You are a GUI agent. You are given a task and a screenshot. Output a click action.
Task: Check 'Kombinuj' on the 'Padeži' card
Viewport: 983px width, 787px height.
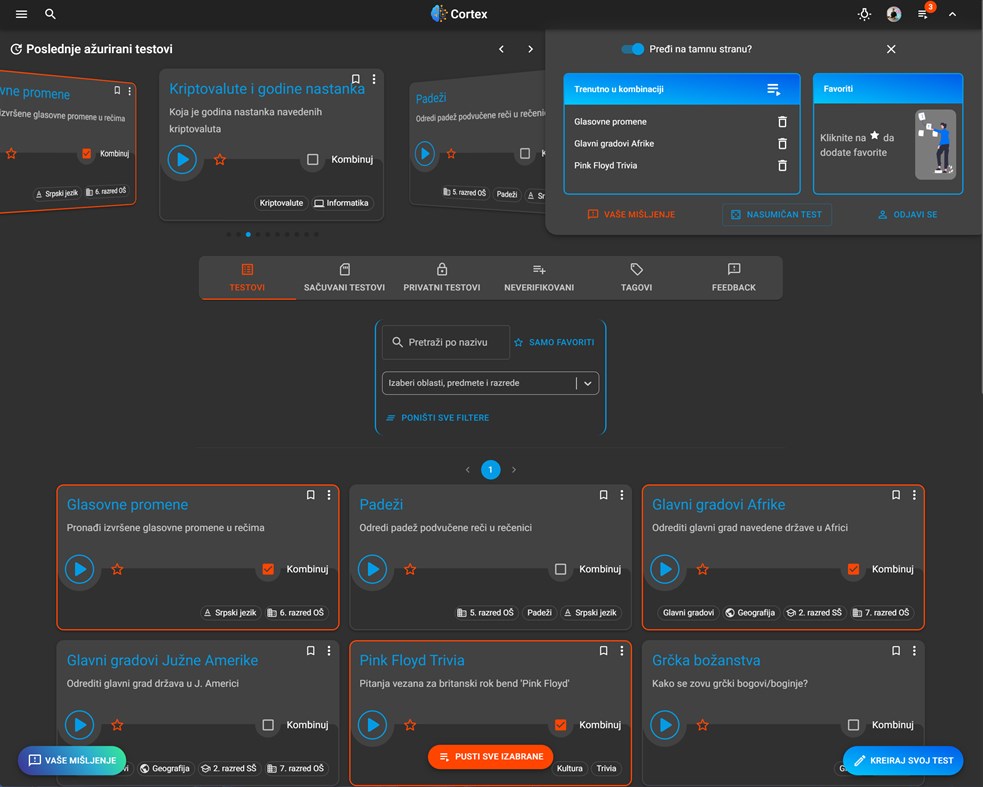pos(560,569)
